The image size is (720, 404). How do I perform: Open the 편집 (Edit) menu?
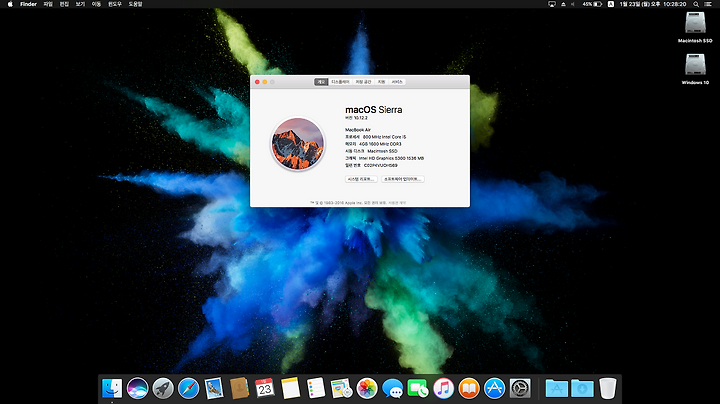click(x=64, y=4)
